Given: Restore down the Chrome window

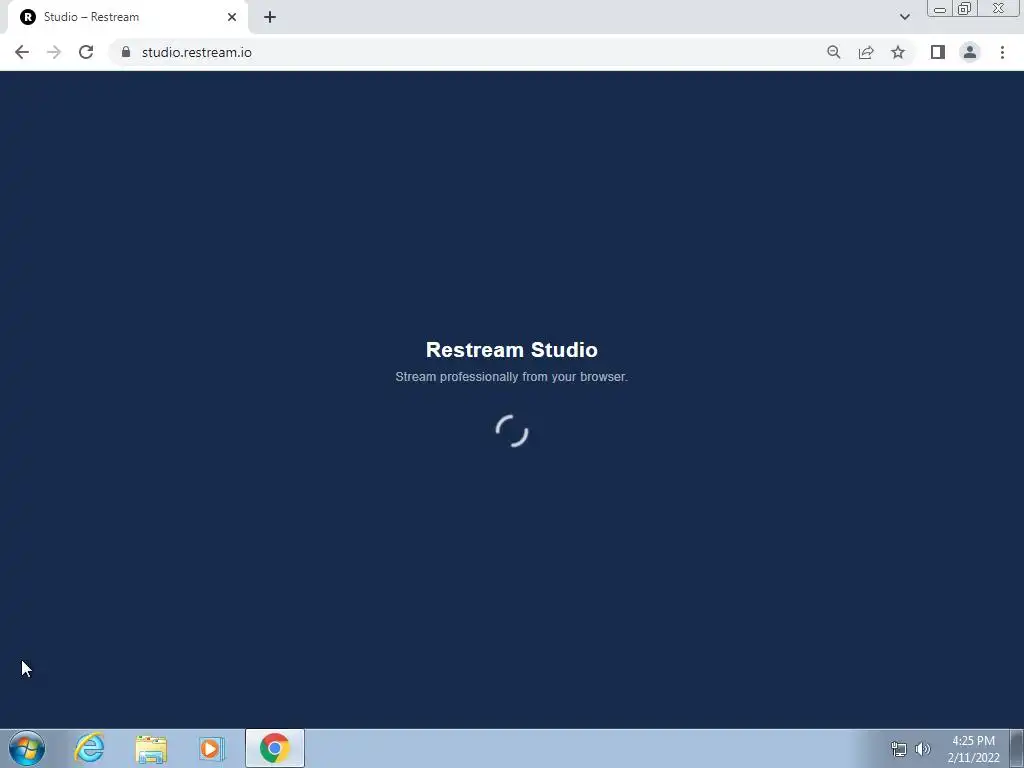Looking at the screenshot, I should 964,8.
